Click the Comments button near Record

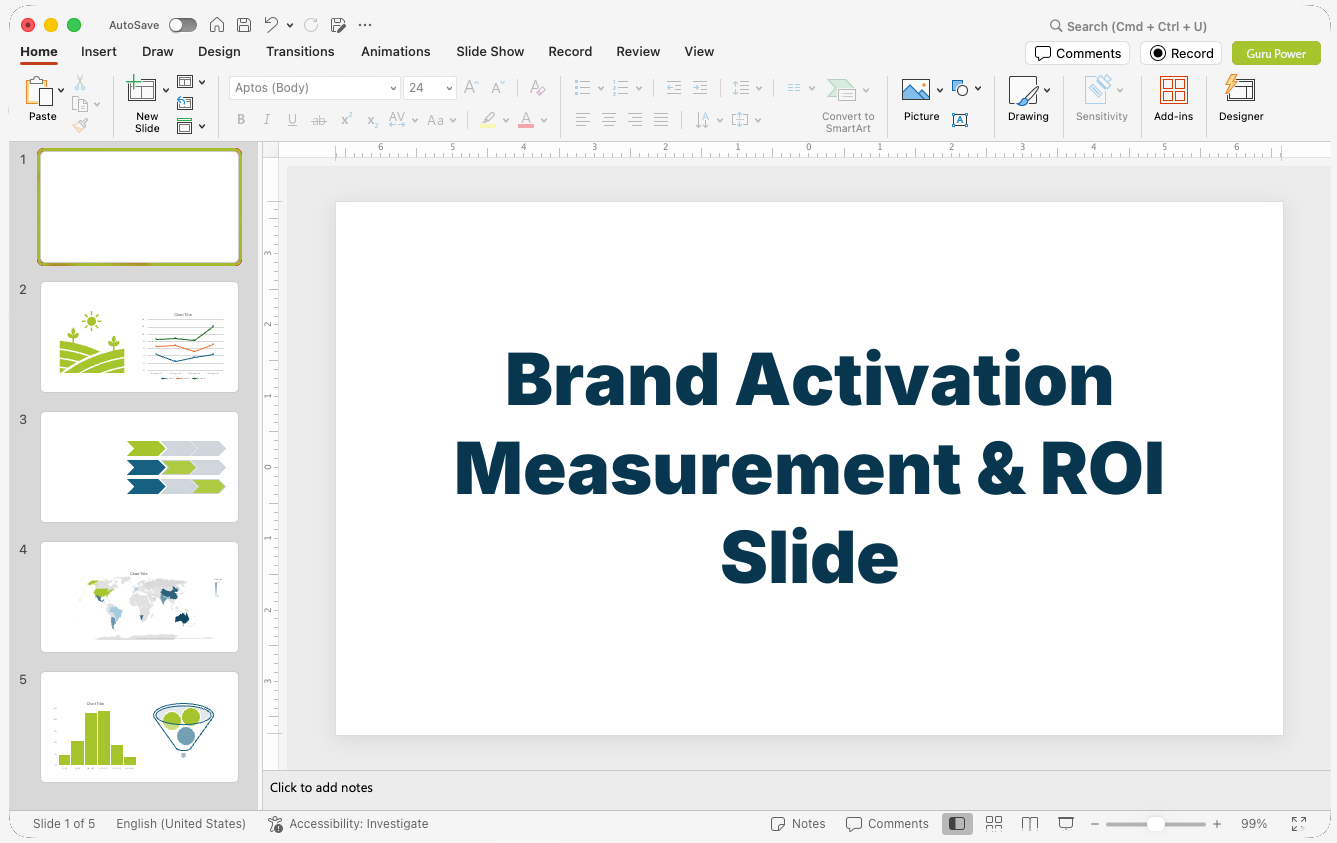(1078, 53)
